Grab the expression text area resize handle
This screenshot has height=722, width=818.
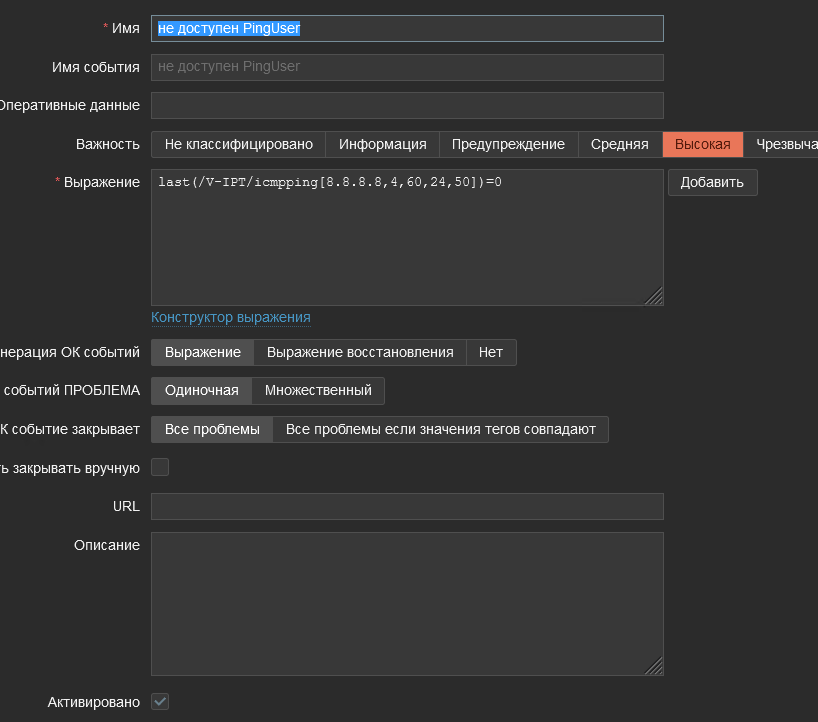coord(654,296)
